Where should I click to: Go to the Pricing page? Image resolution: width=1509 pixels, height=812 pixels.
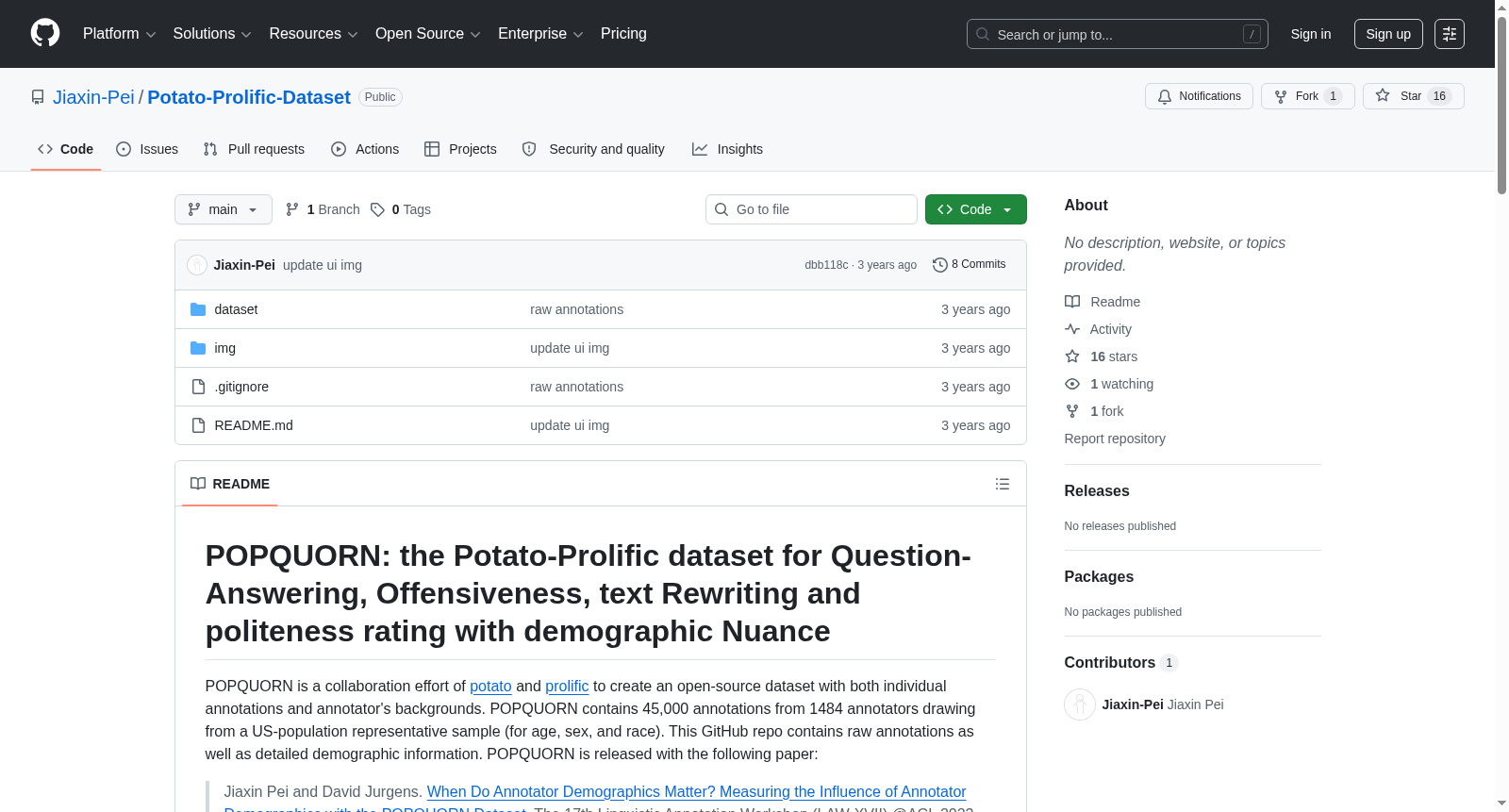[x=623, y=34]
